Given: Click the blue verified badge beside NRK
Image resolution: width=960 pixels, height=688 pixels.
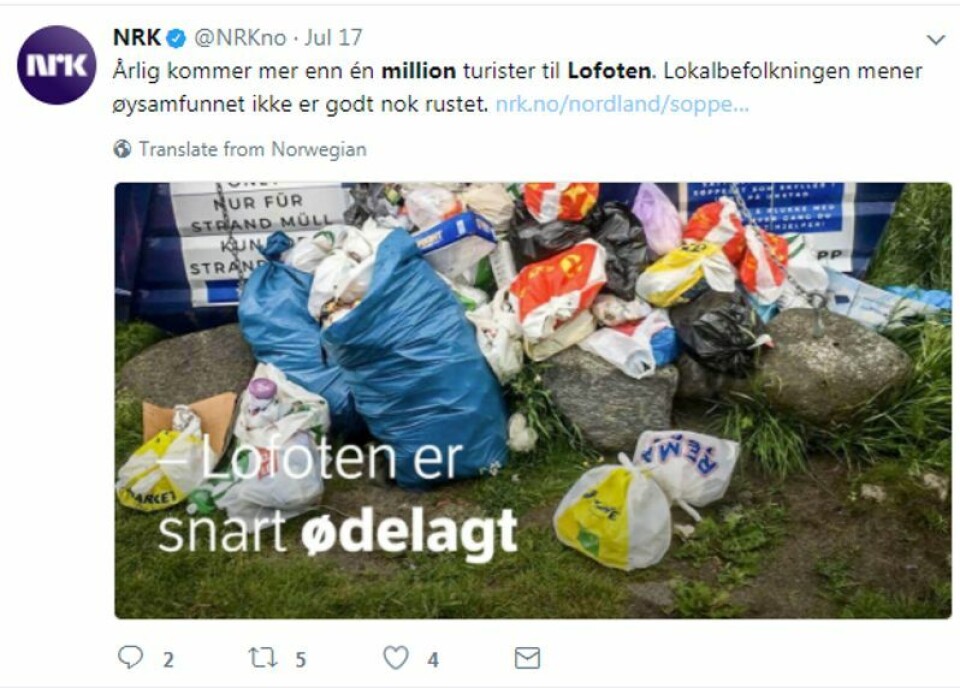Looking at the screenshot, I should coord(176,39).
